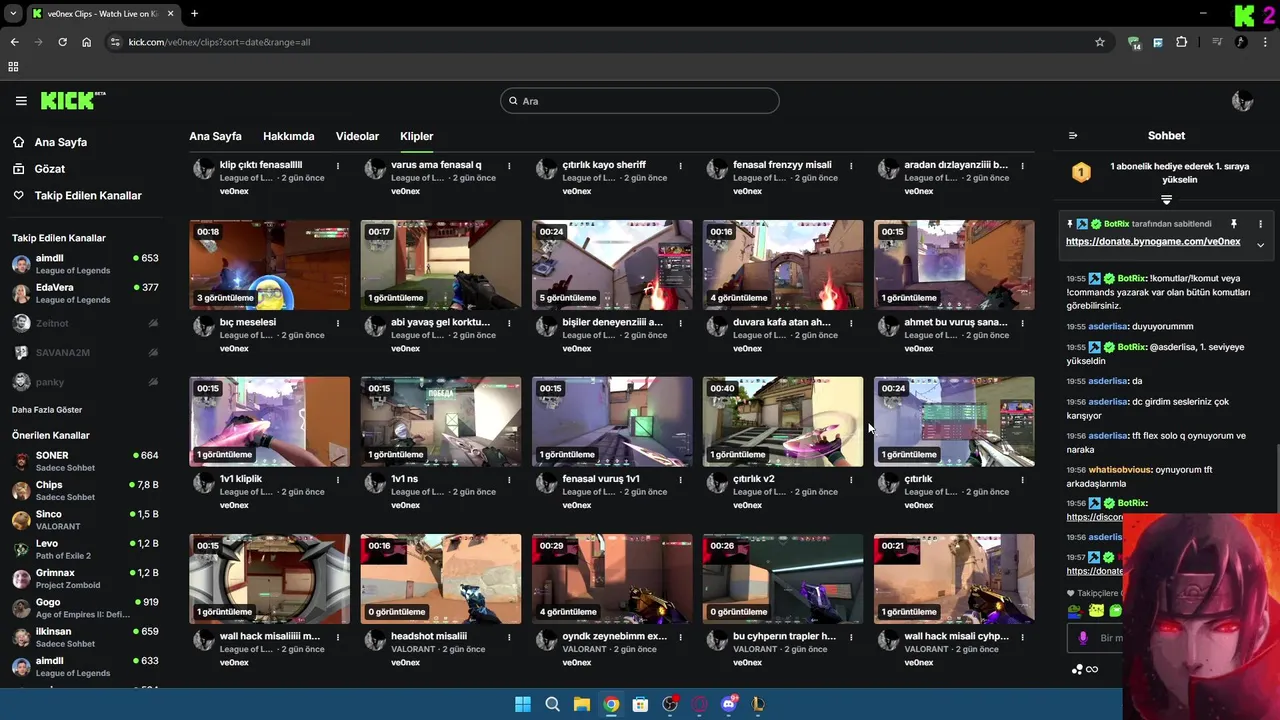The image size is (1280, 720).
Task: Reload the page in Chrome
Action: pos(62,42)
